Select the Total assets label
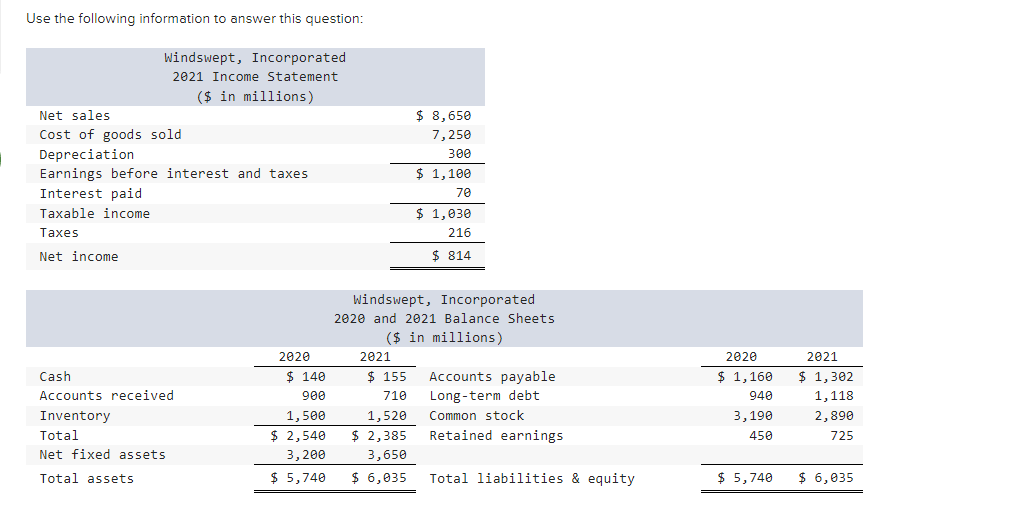This screenshot has height=509, width=1009. coord(87,479)
